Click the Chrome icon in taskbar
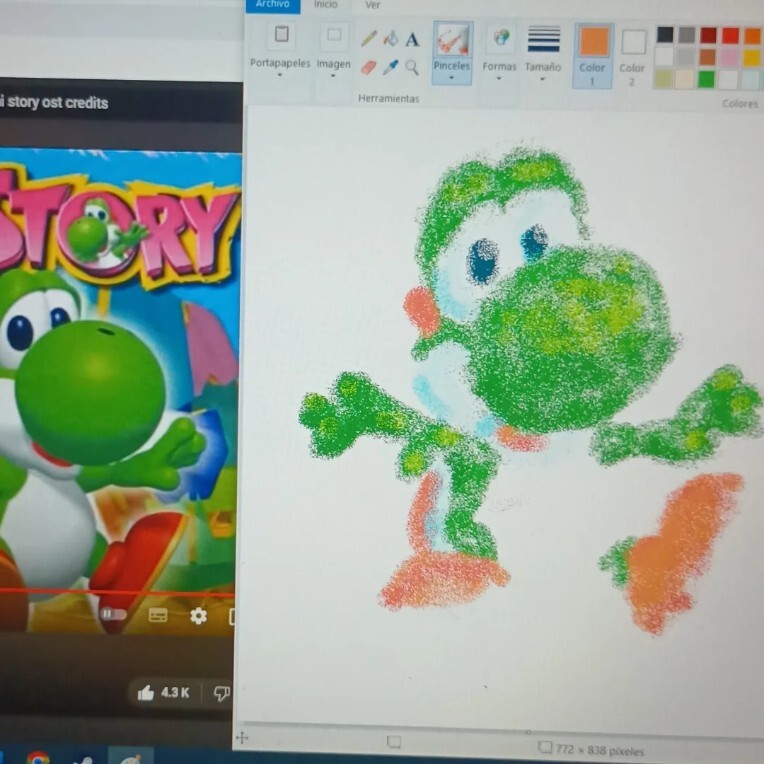764x764 pixels. point(38,758)
